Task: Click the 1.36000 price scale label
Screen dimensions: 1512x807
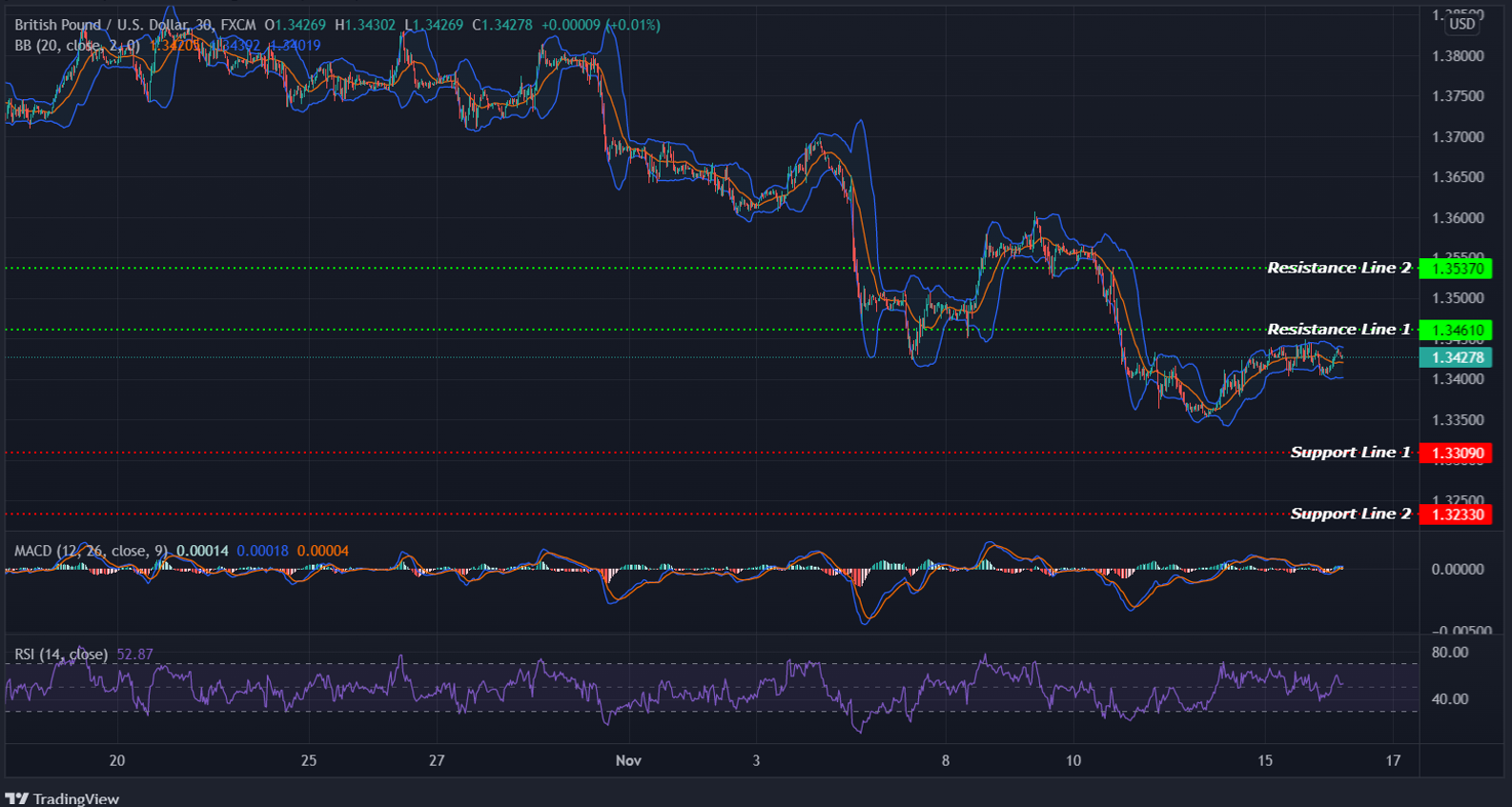Action: 1458,218
